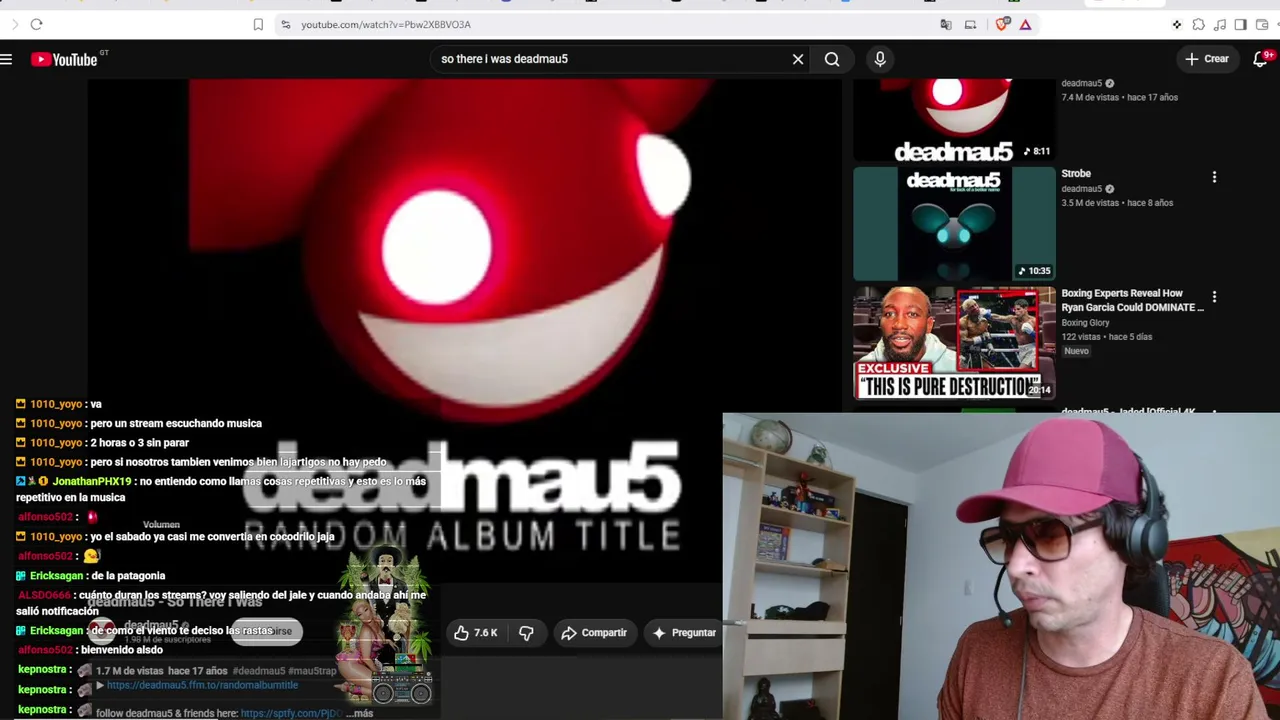Start voice search with the microphone icon
The image size is (1280, 720).
880,59
